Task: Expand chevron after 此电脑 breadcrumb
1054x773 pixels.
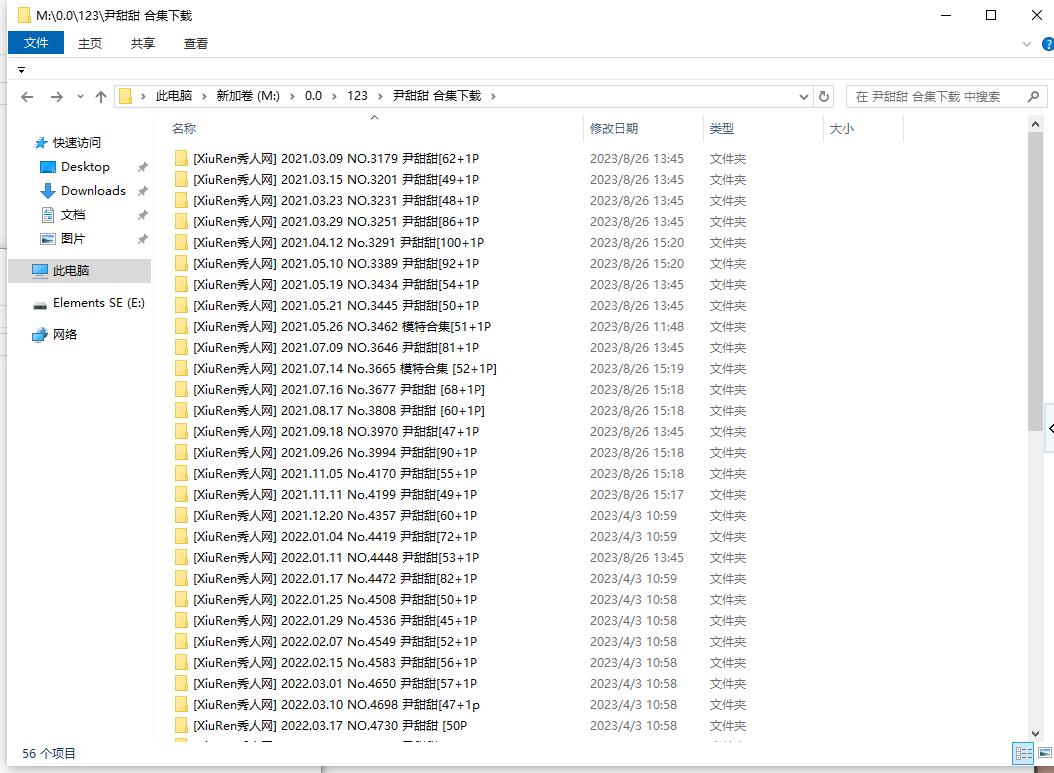Action: [x=204, y=97]
